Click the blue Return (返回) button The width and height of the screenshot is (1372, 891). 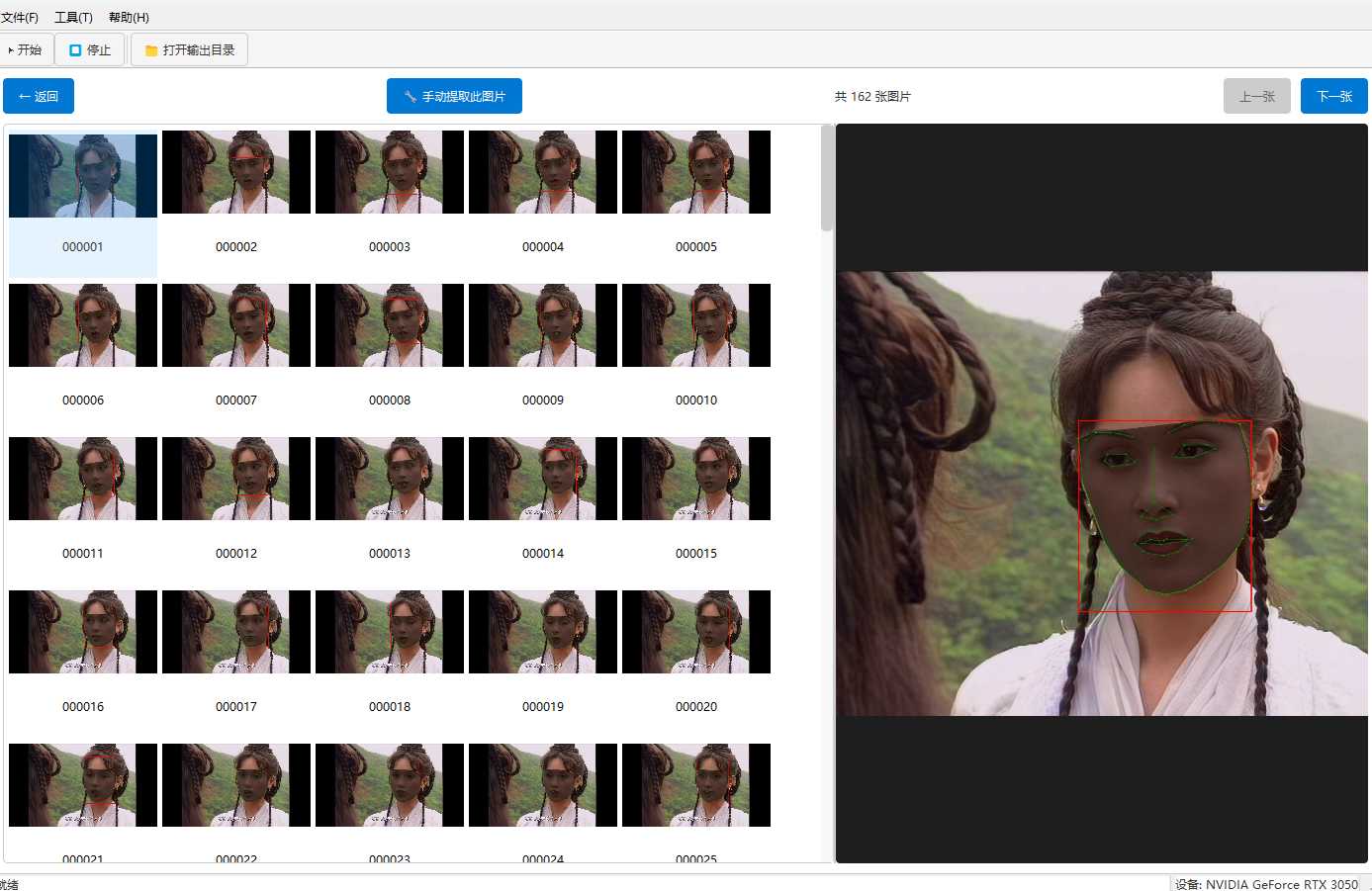[39, 96]
